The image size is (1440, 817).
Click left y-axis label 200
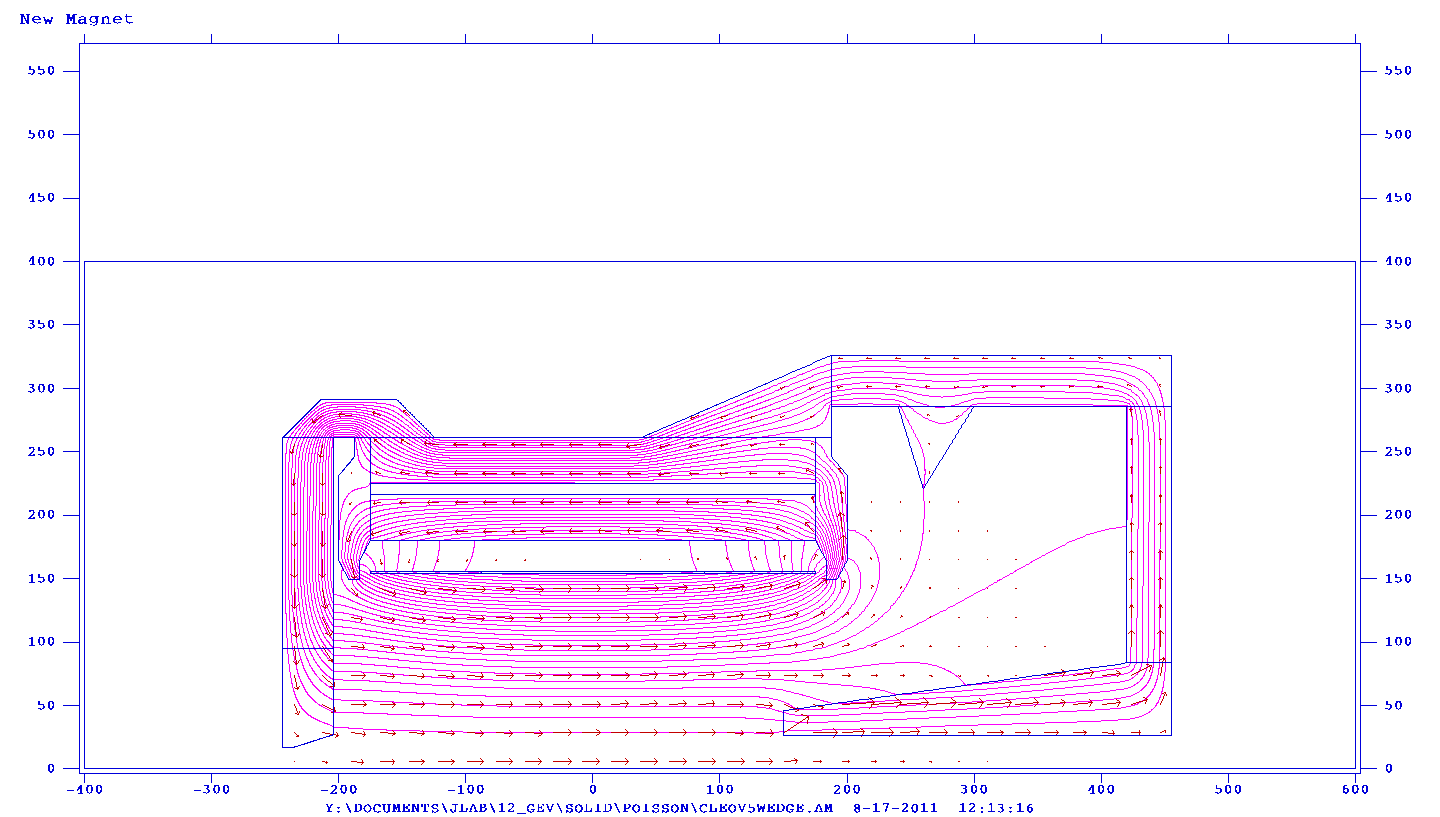point(41,515)
